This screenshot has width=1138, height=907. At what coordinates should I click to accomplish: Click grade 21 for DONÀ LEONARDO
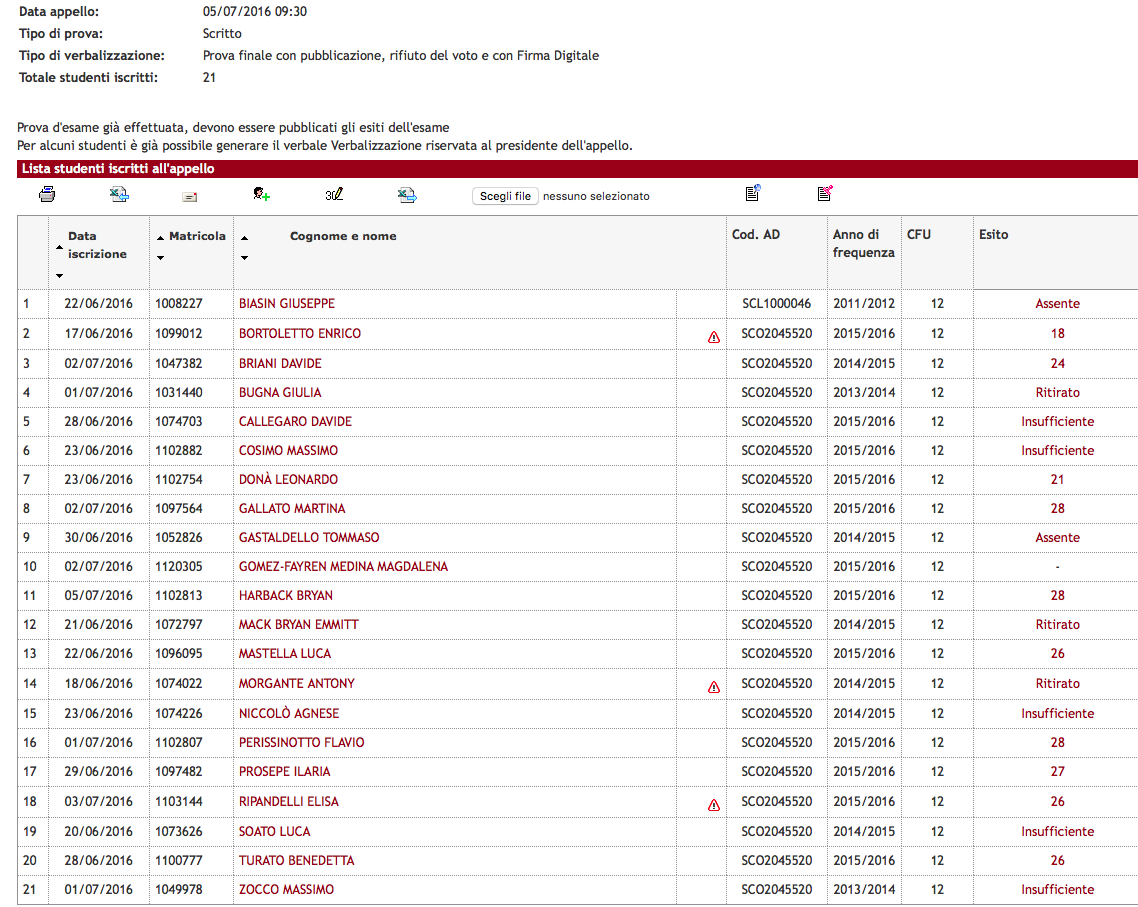tap(1057, 480)
